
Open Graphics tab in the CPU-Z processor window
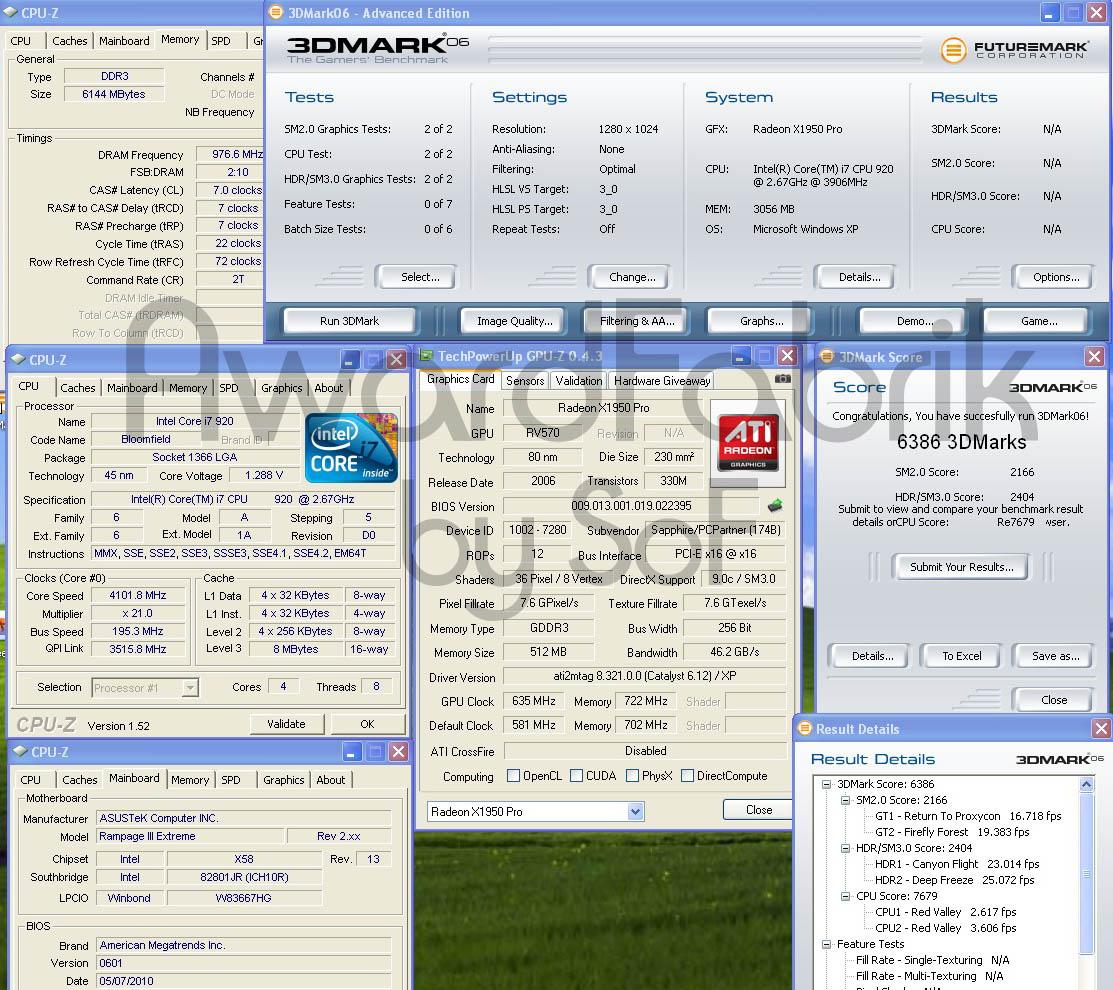point(281,387)
